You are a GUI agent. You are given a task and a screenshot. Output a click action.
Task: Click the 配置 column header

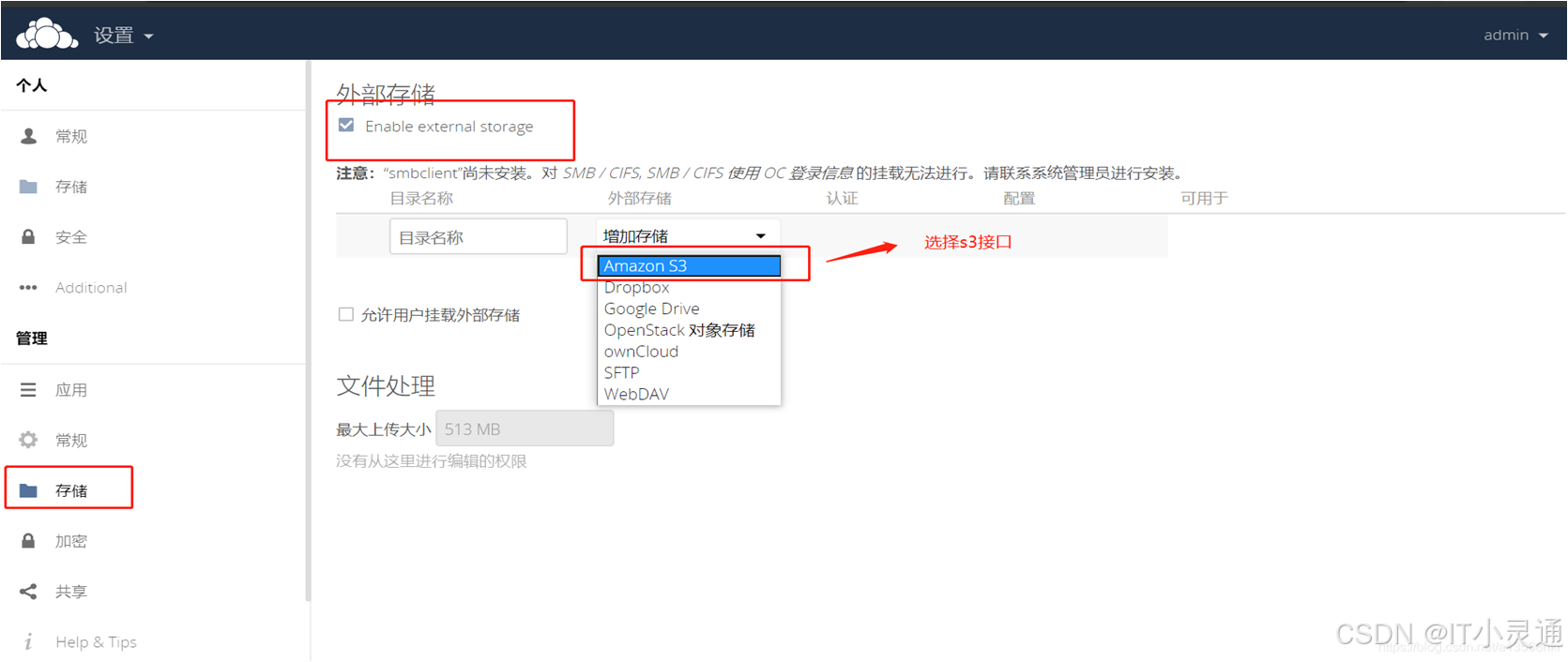tap(1019, 199)
